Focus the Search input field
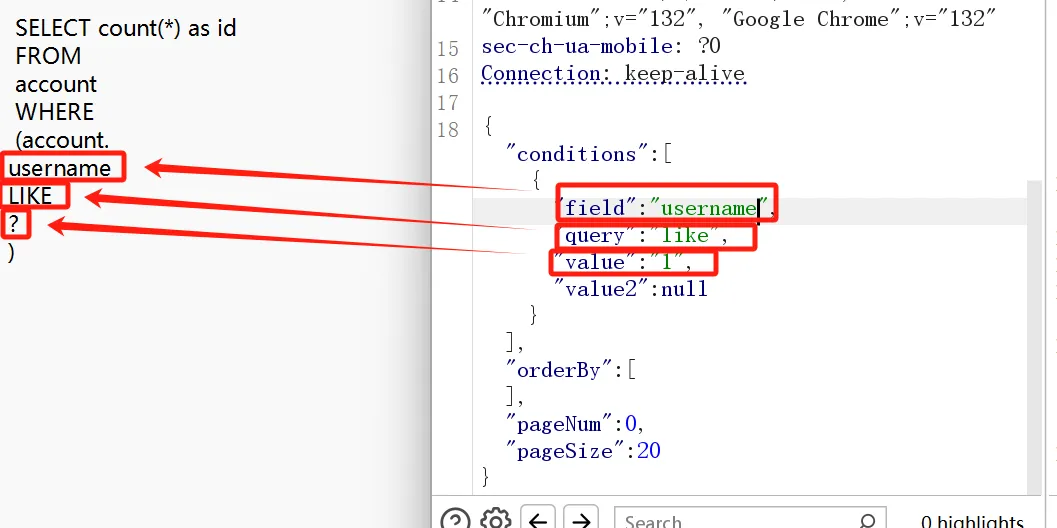The width and height of the screenshot is (1057, 528). coord(750,519)
